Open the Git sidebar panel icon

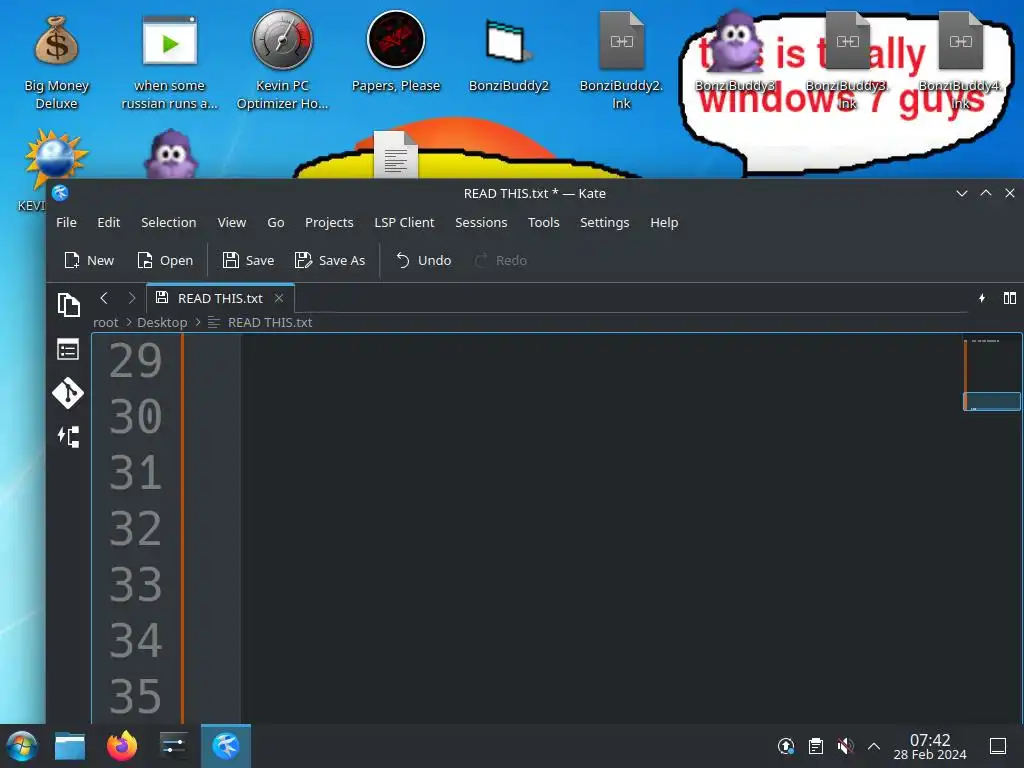pyautogui.click(x=68, y=392)
